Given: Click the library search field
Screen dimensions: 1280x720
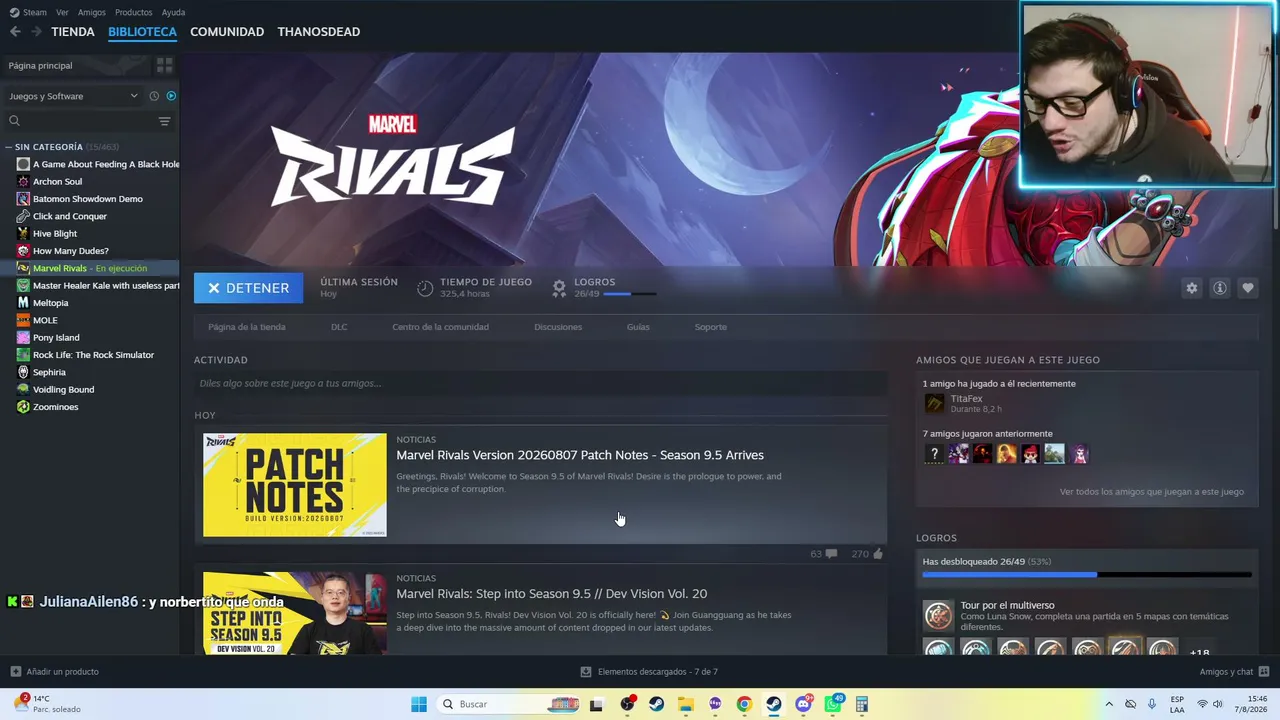Looking at the screenshot, I should click(80, 121).
